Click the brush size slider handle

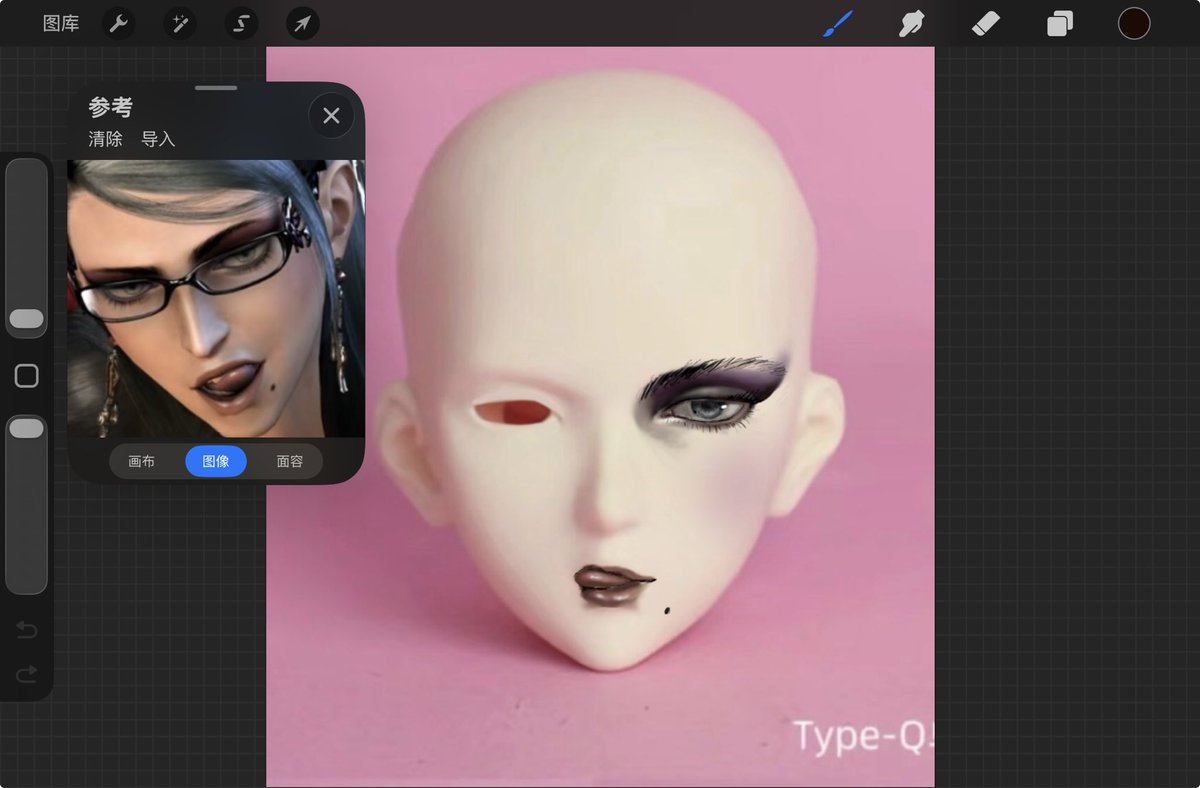[26, 319]
